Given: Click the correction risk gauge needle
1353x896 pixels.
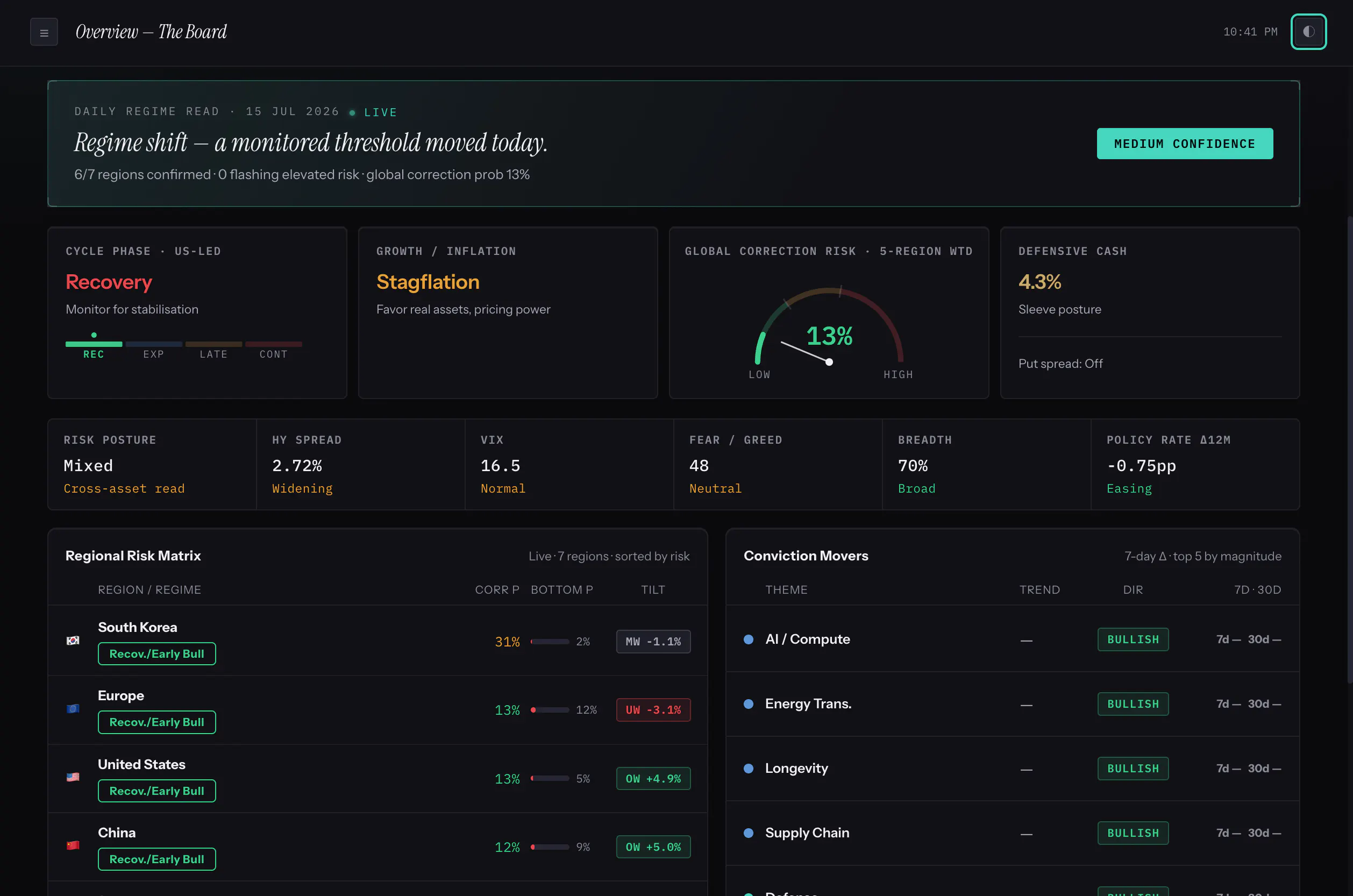Looking at the screenshot, I should point(806,352).
